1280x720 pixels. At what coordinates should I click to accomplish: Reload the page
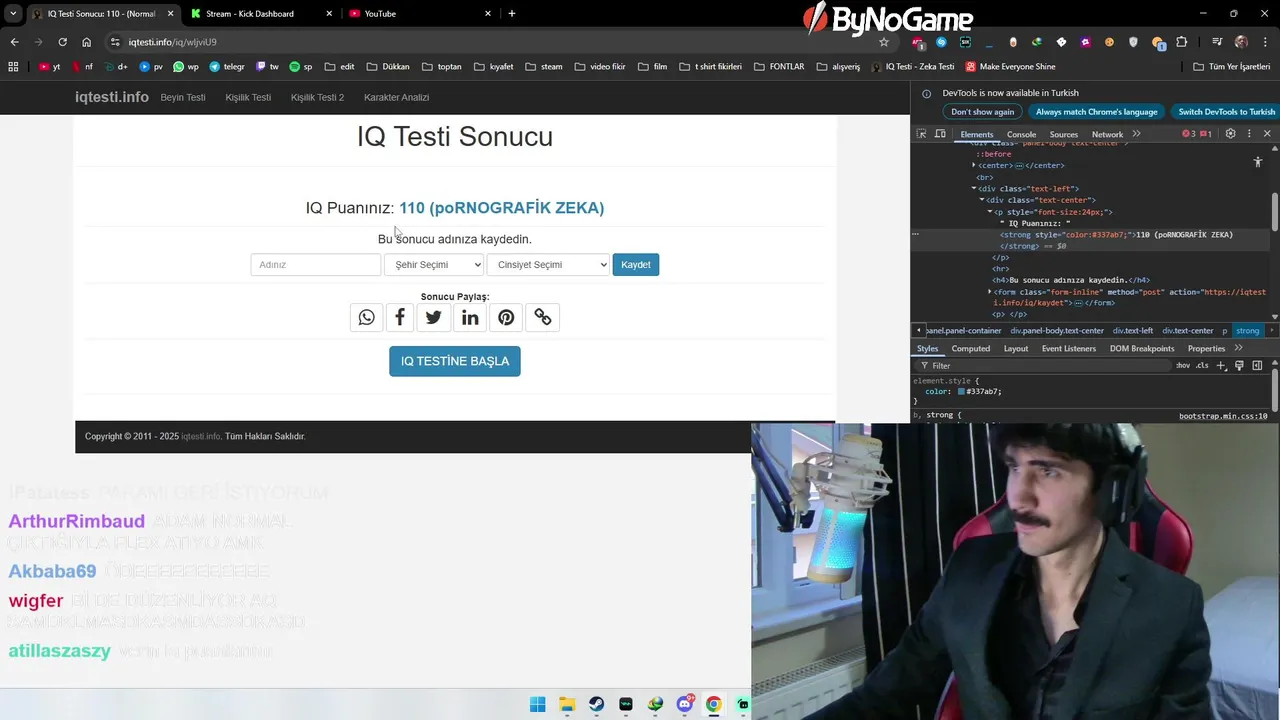pos(62,42)
